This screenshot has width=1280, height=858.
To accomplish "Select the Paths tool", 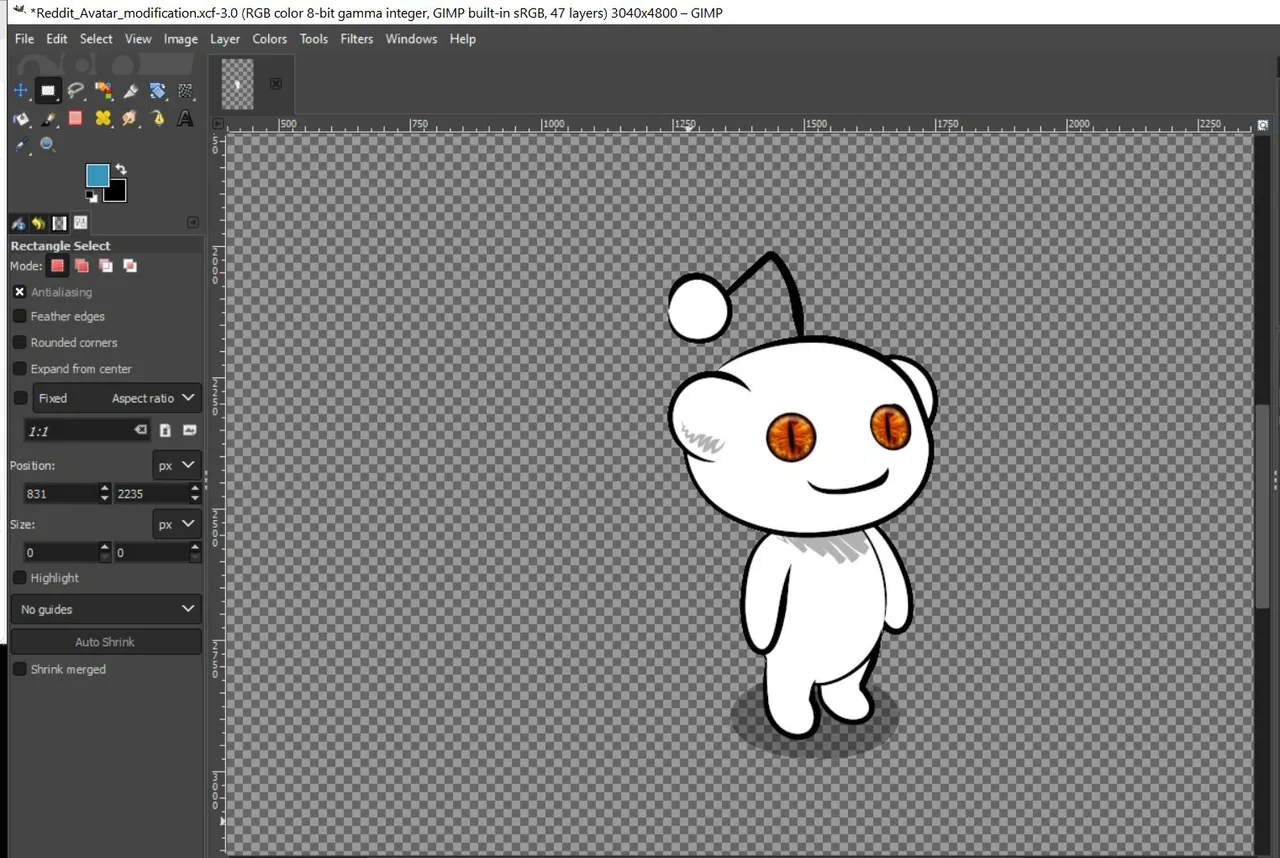I will point(158,118).
